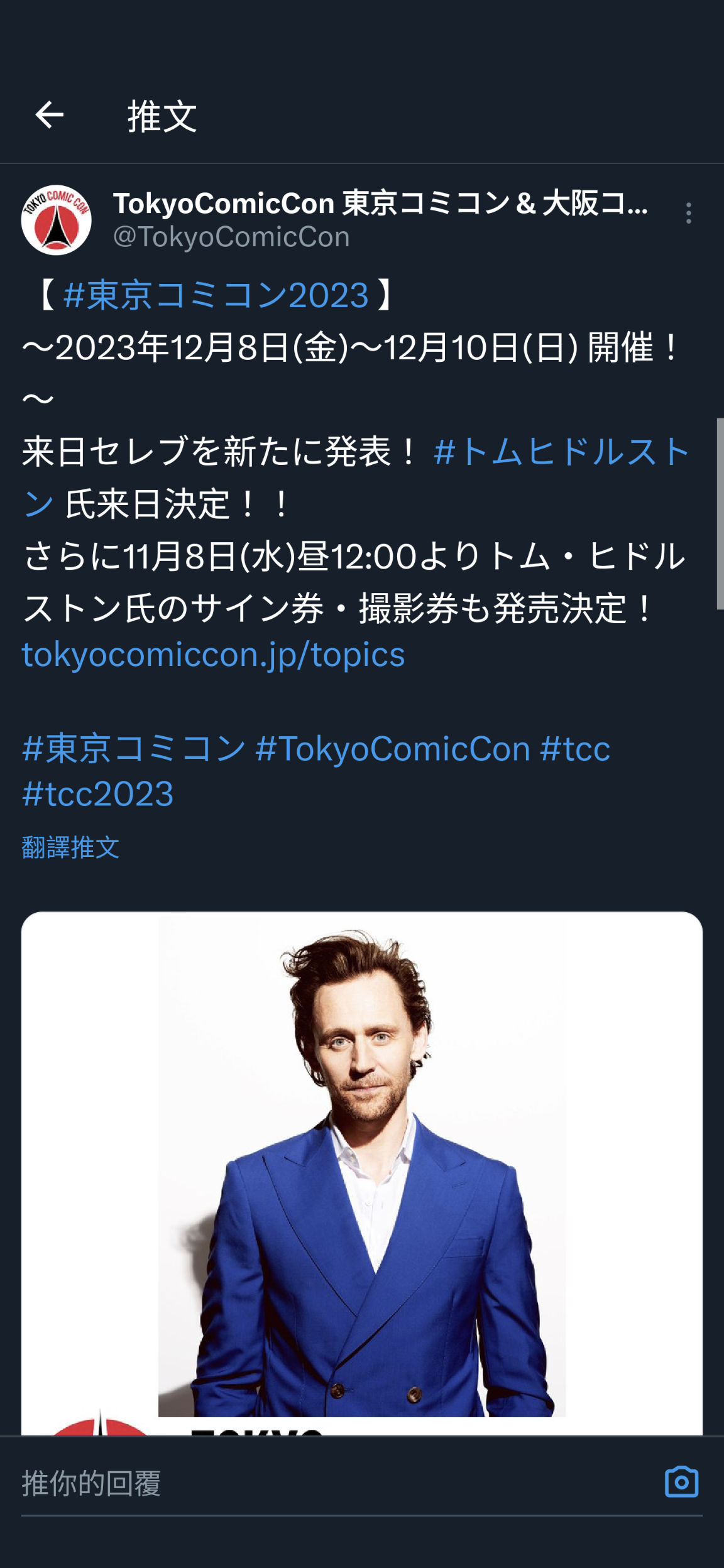The width and height of the screenshot is (724, 1568).
Task: Visit tokyocomiccon.jp/topics link
Action: [x=214, y=655]
